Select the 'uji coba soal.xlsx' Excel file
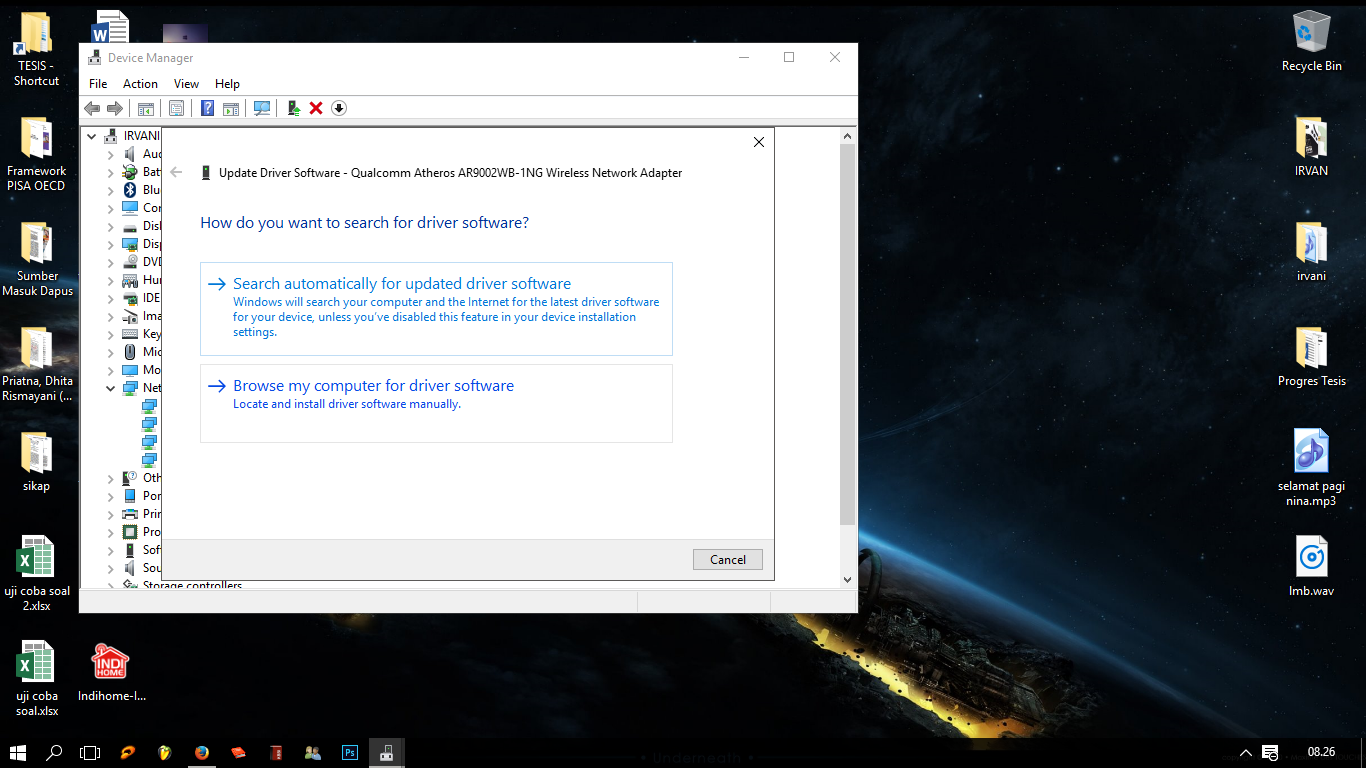The height and width of the screenshot is (768, 1366). click(x=36, y=679)
